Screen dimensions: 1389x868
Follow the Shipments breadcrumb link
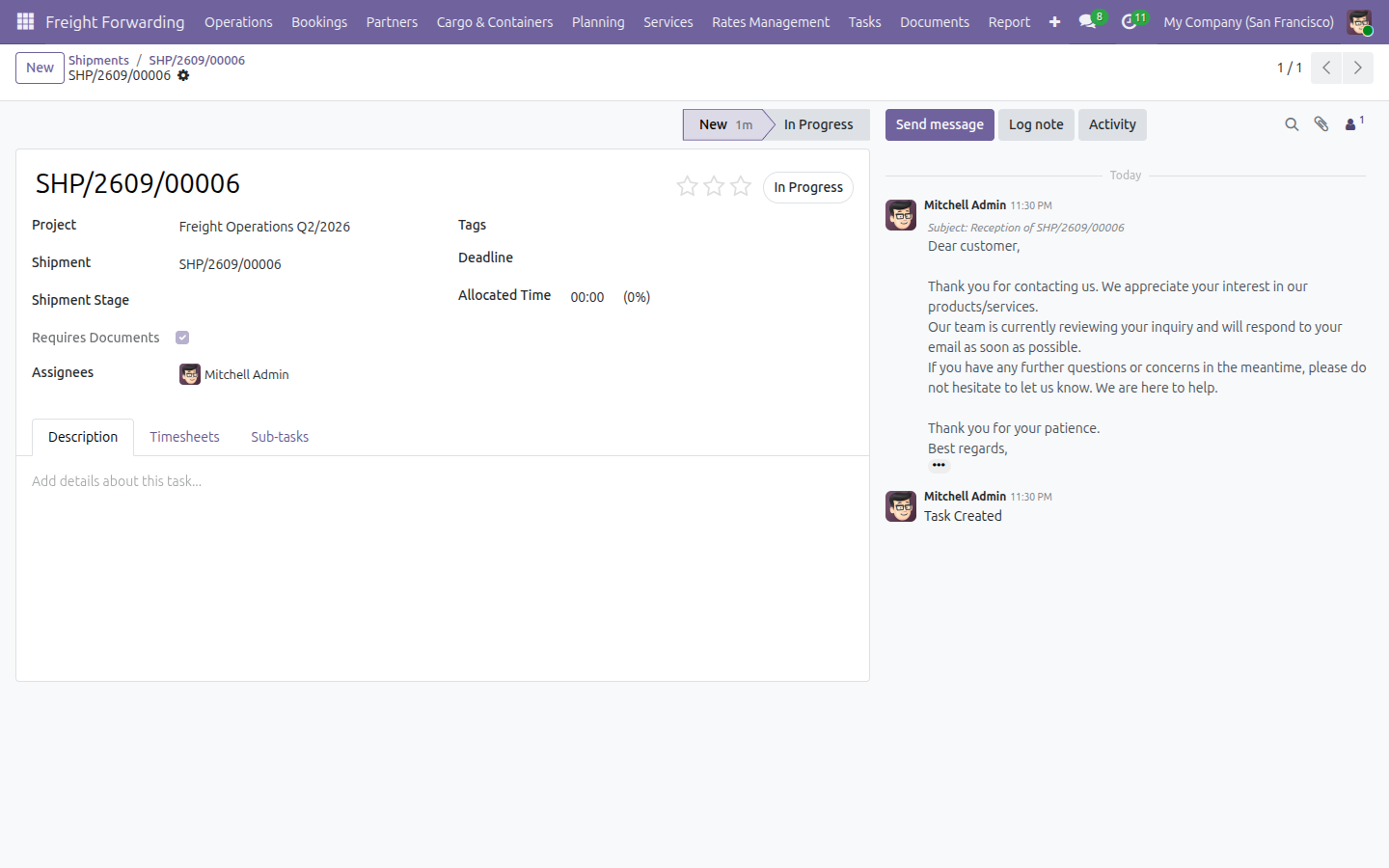98,60
